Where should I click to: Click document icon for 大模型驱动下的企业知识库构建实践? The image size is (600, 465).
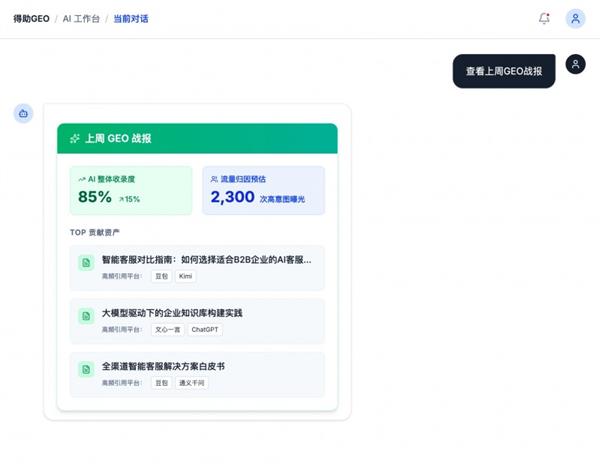point(86,316)
